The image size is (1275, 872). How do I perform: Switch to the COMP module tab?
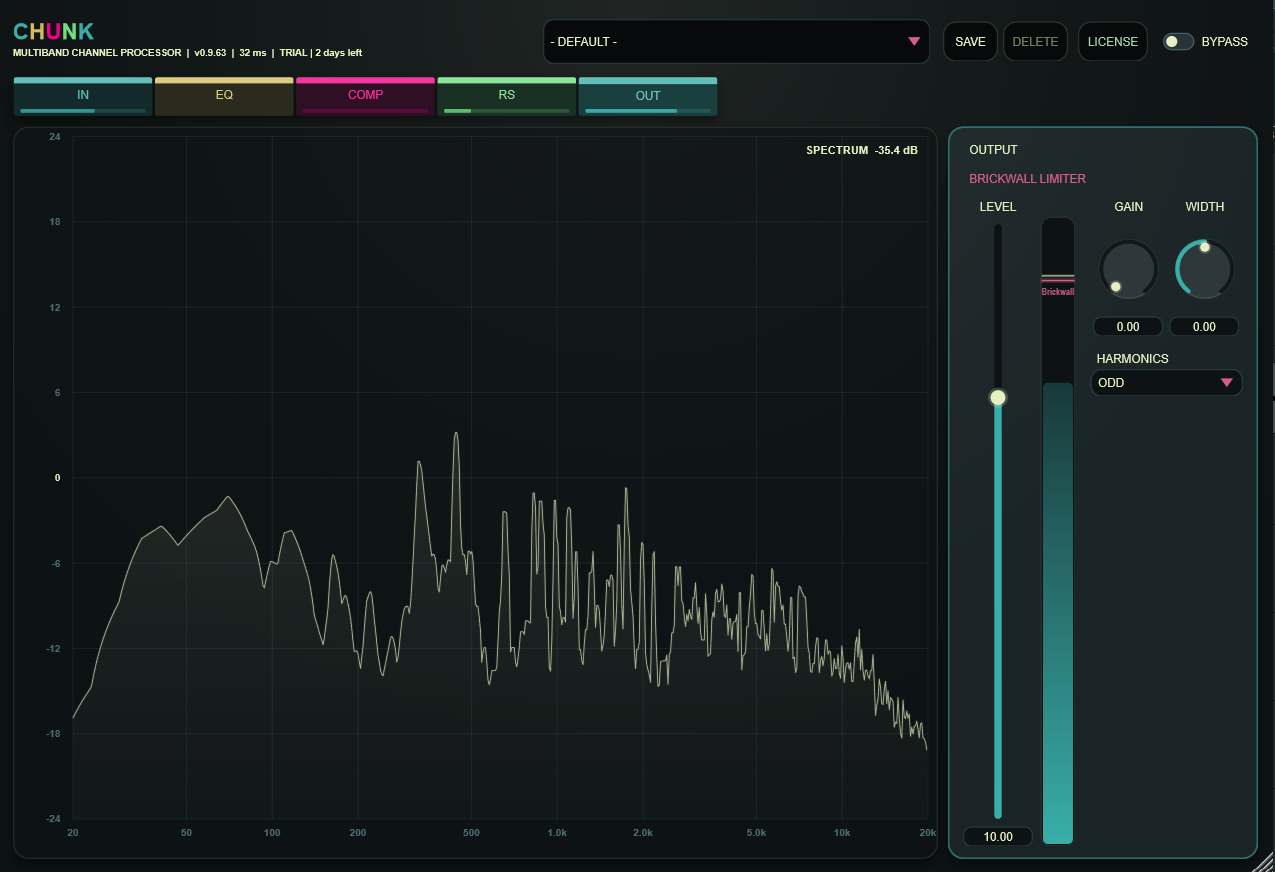click(365, 96)
